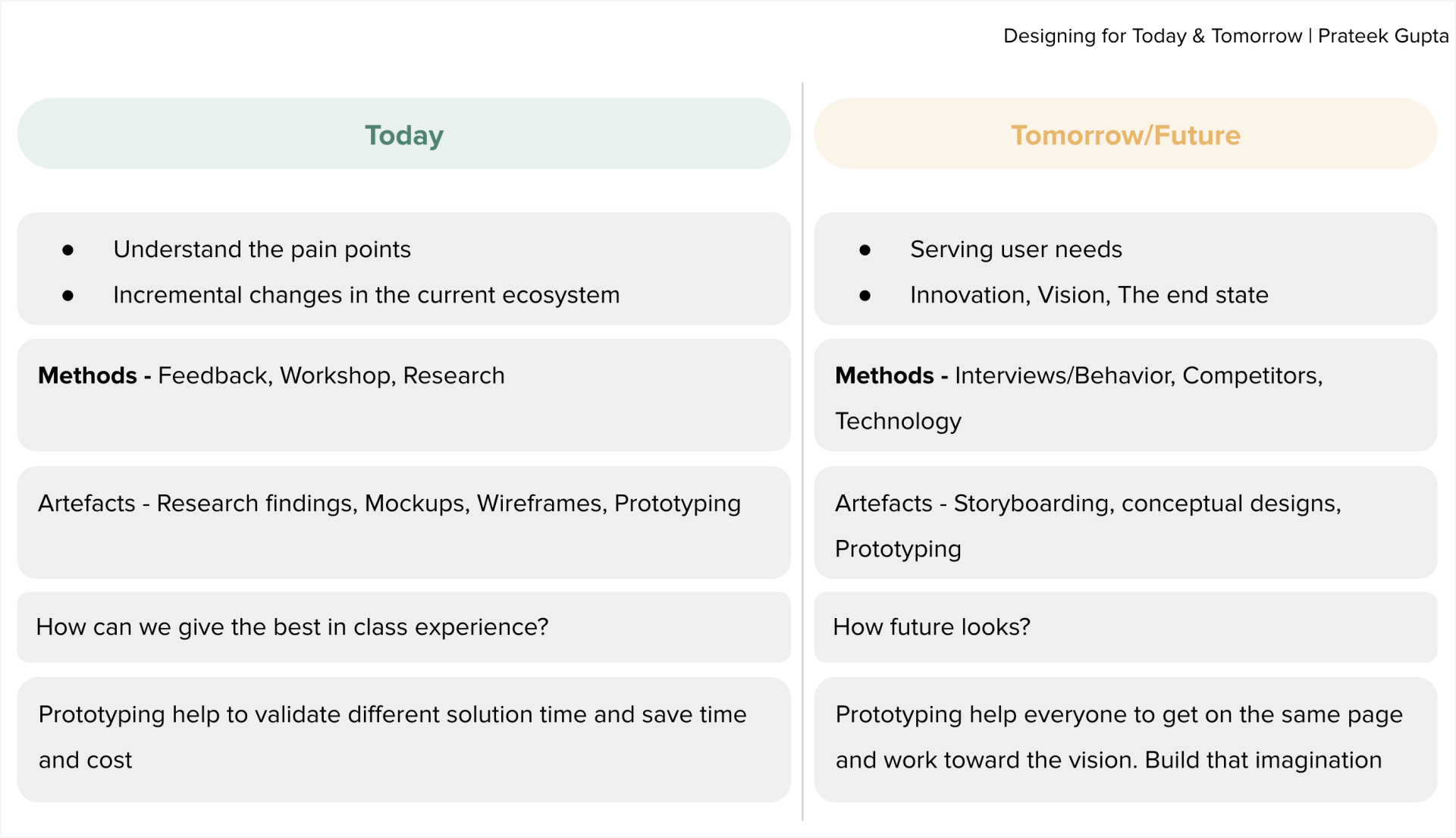This screenshot has width=1456, height=838.
Task: Click 'Designing for Today & Tomorrow' header text
Action: (x=1152, y=36)
